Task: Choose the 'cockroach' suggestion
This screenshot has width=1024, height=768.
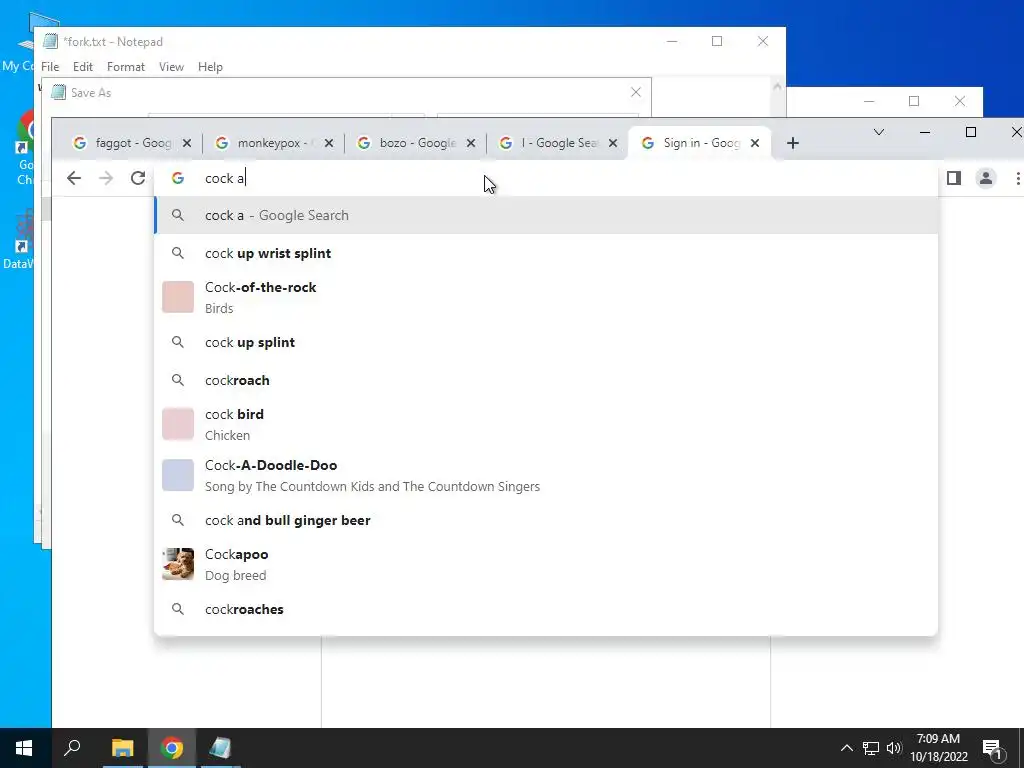Action: (546, 380)
